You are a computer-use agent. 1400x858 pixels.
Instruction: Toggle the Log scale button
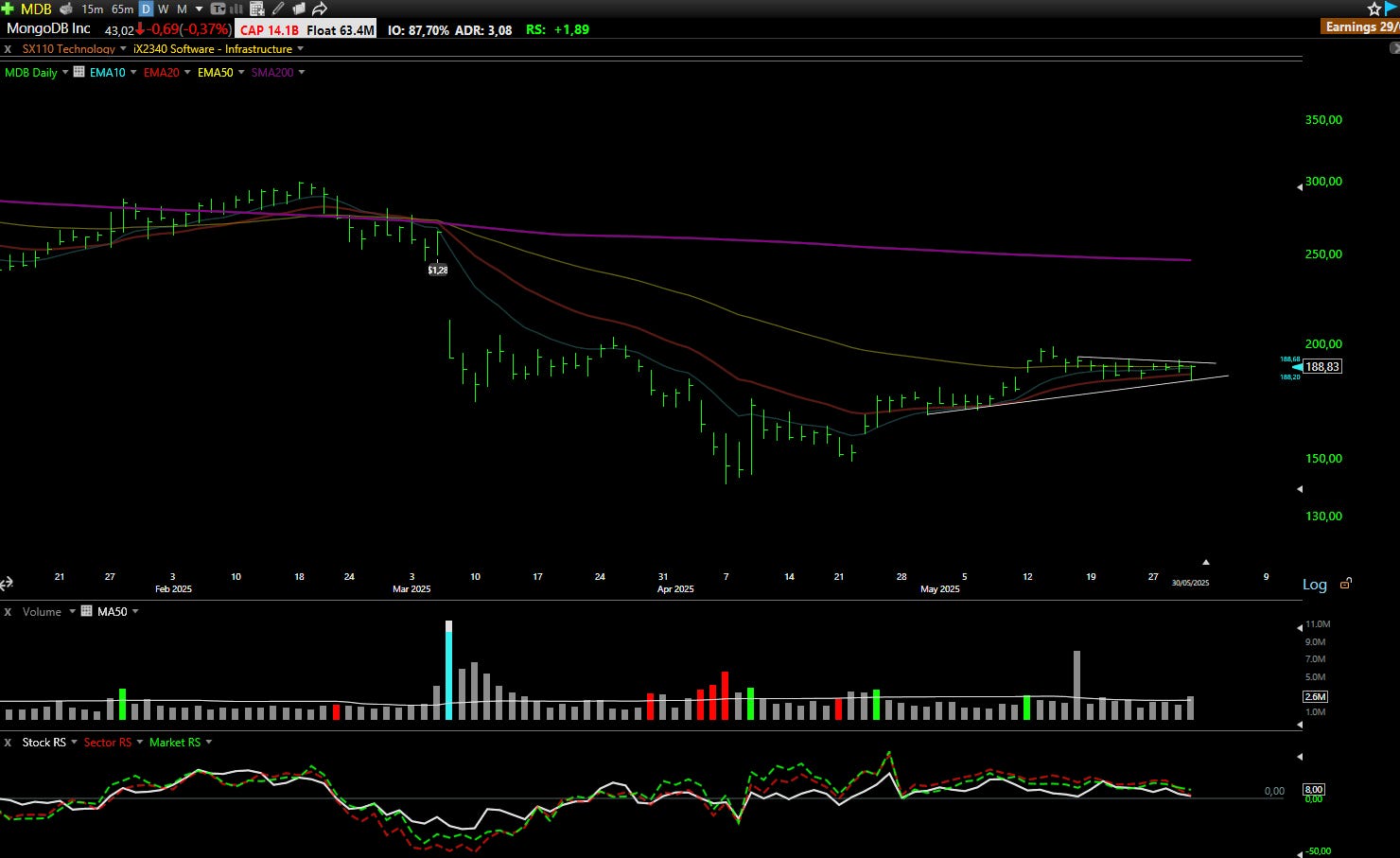[1315, 585]
